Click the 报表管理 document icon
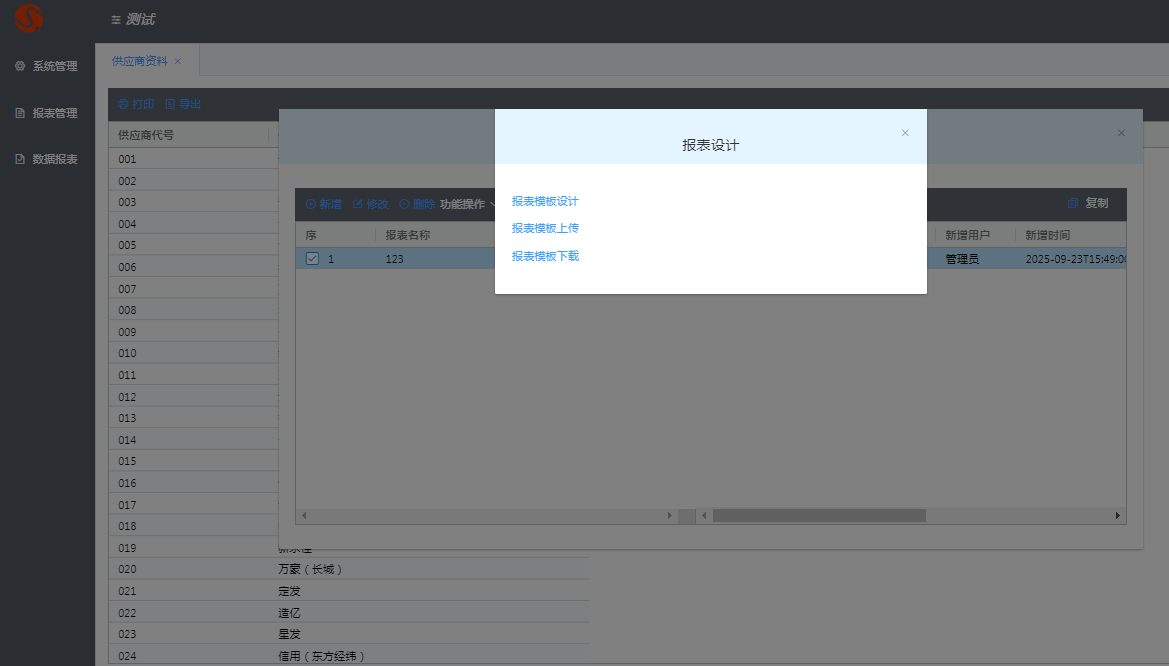Viewport: 1169px width, 666px height. point(20,113)
